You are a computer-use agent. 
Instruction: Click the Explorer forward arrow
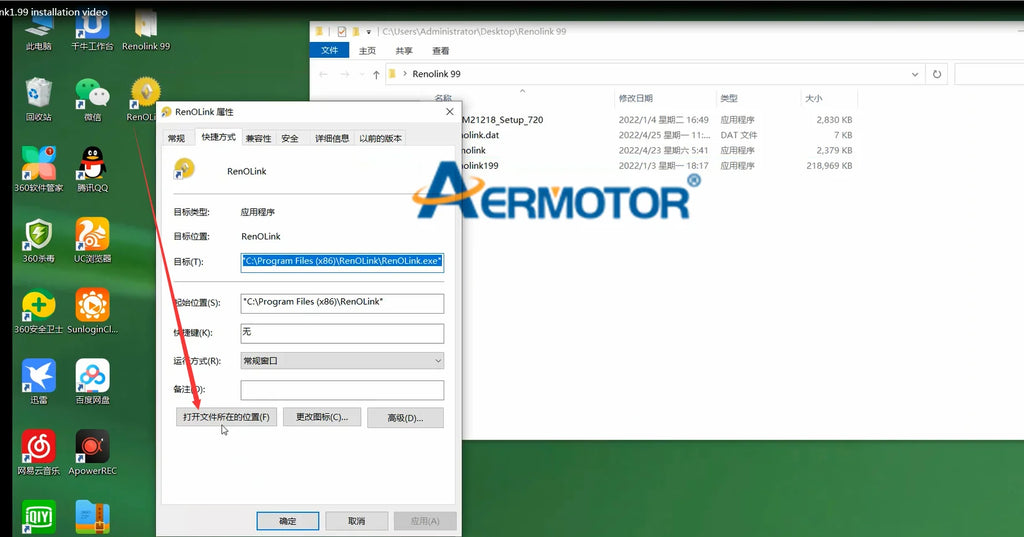pyautogui.click(x=345, y=74)
